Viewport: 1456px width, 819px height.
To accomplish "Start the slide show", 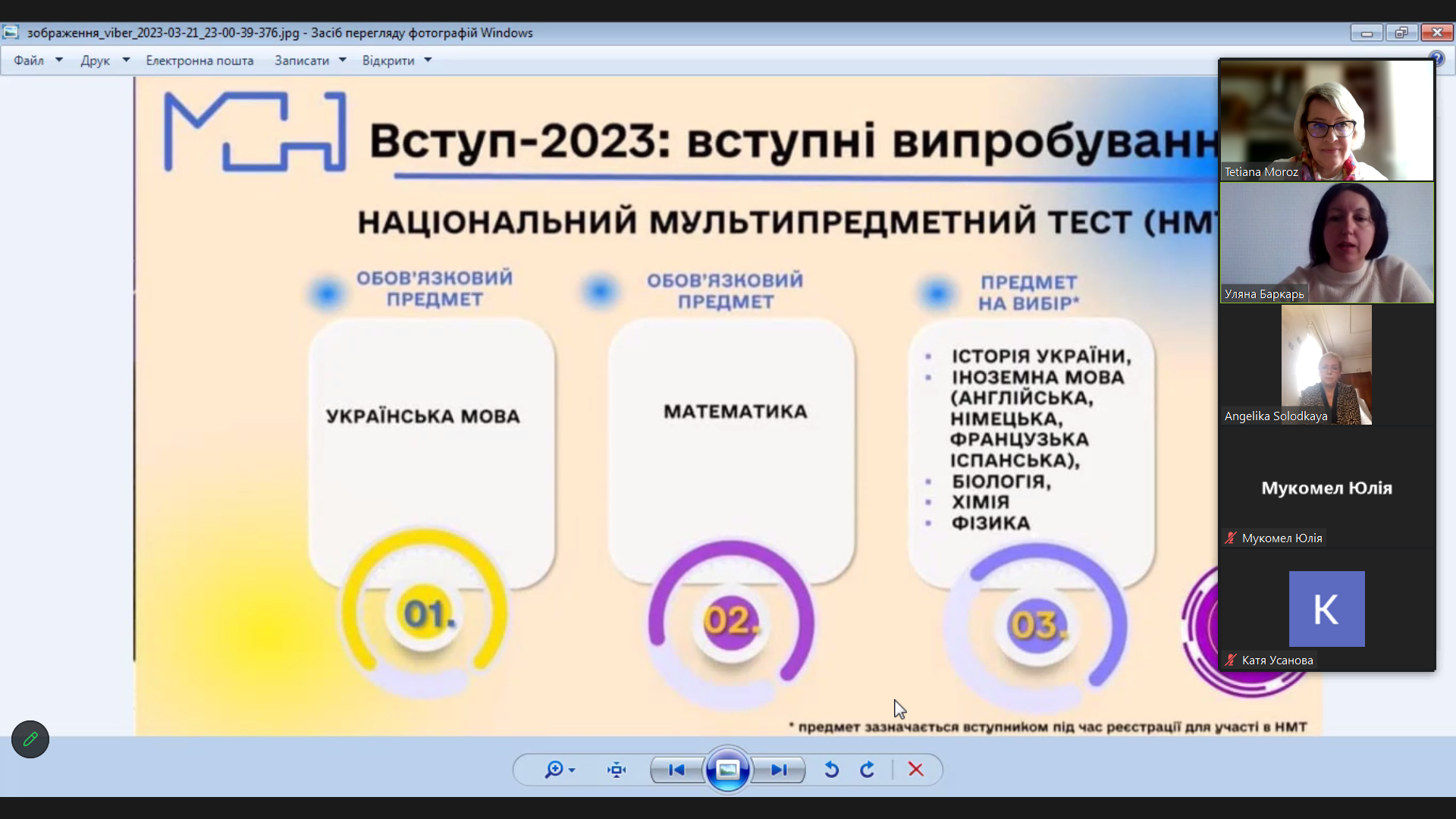I will tap(727, 770).
